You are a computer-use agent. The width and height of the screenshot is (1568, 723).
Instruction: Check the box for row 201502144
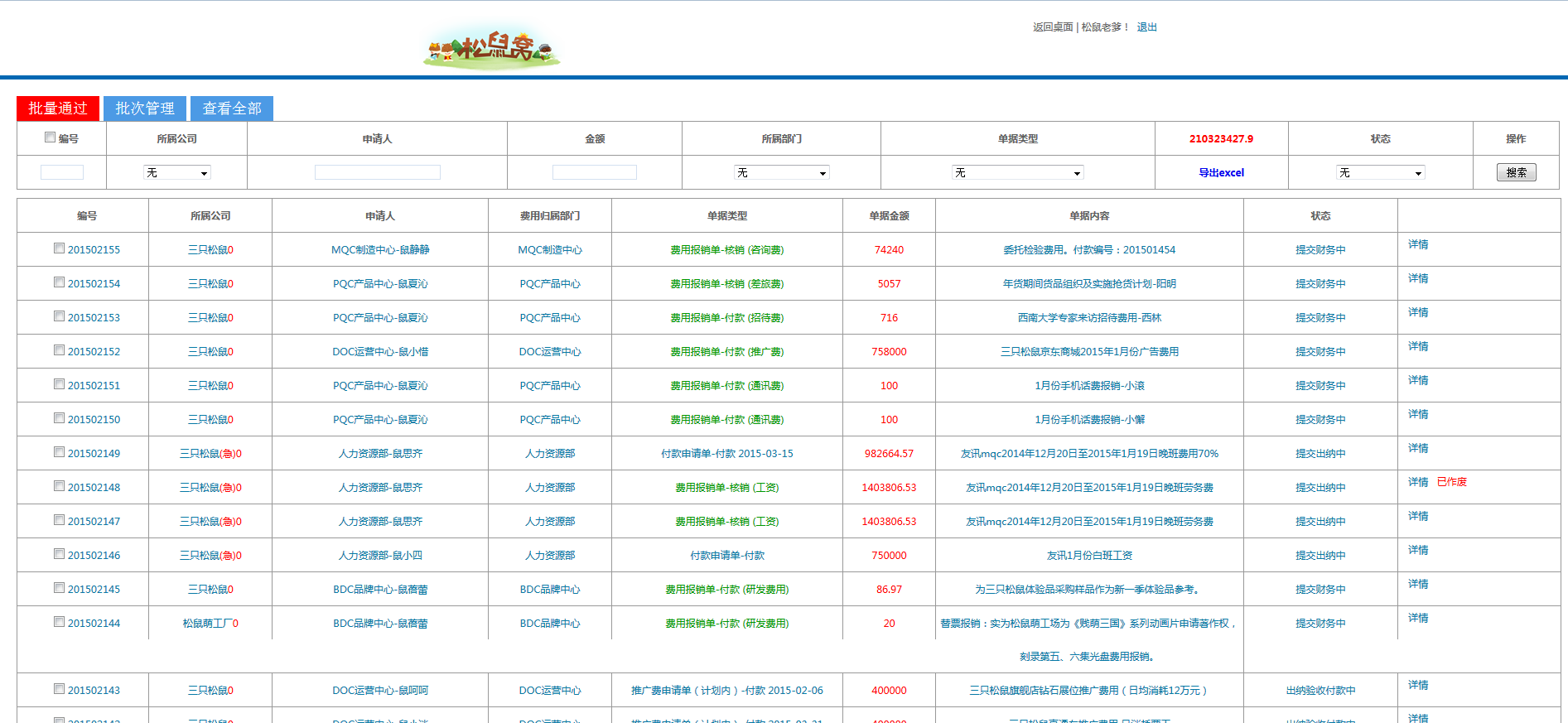pos(60,622)
